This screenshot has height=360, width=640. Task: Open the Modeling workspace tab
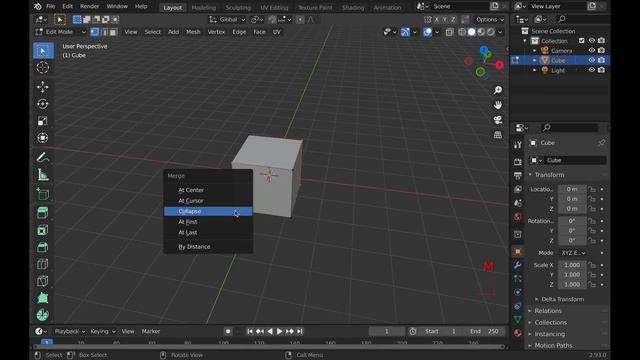point(204,7)
